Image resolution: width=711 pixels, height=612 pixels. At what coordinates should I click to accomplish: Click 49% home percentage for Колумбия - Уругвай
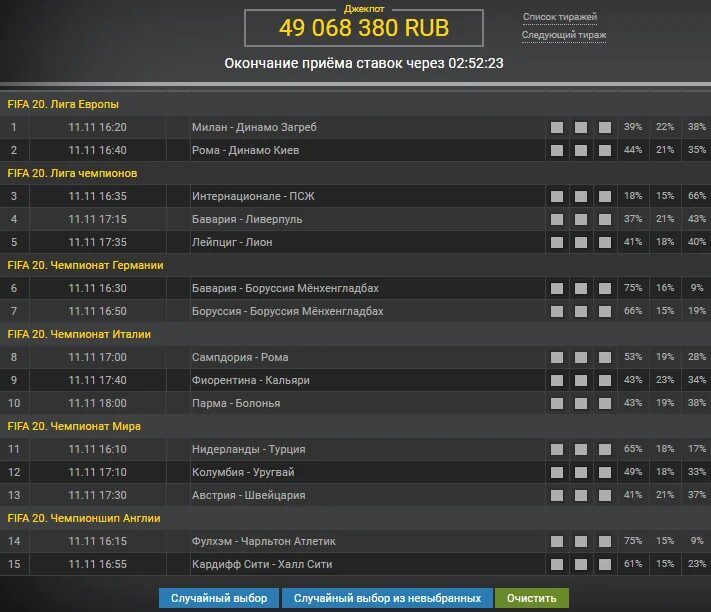(633, 472)
